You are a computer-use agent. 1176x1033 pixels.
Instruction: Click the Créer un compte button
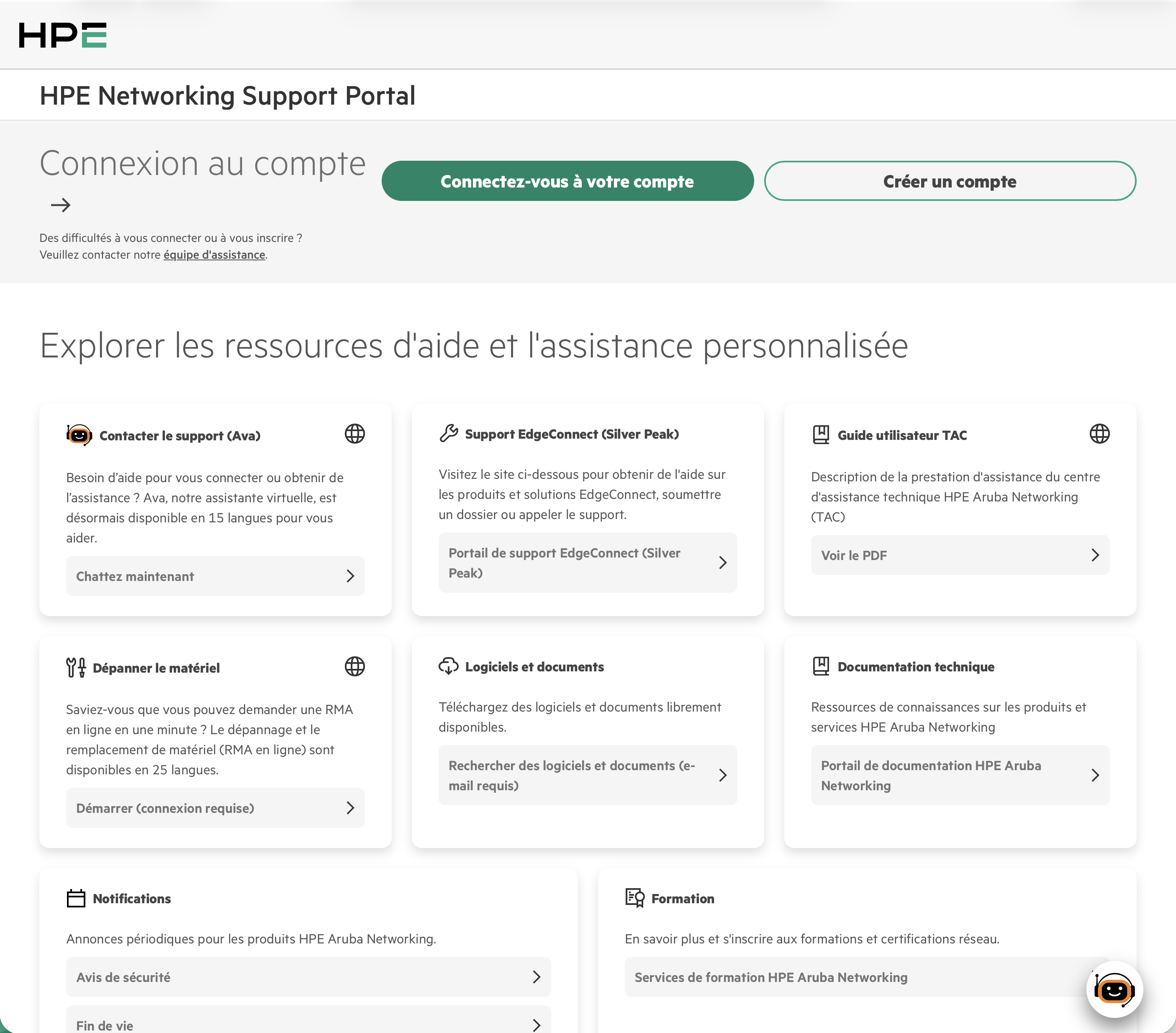[950, 181]
